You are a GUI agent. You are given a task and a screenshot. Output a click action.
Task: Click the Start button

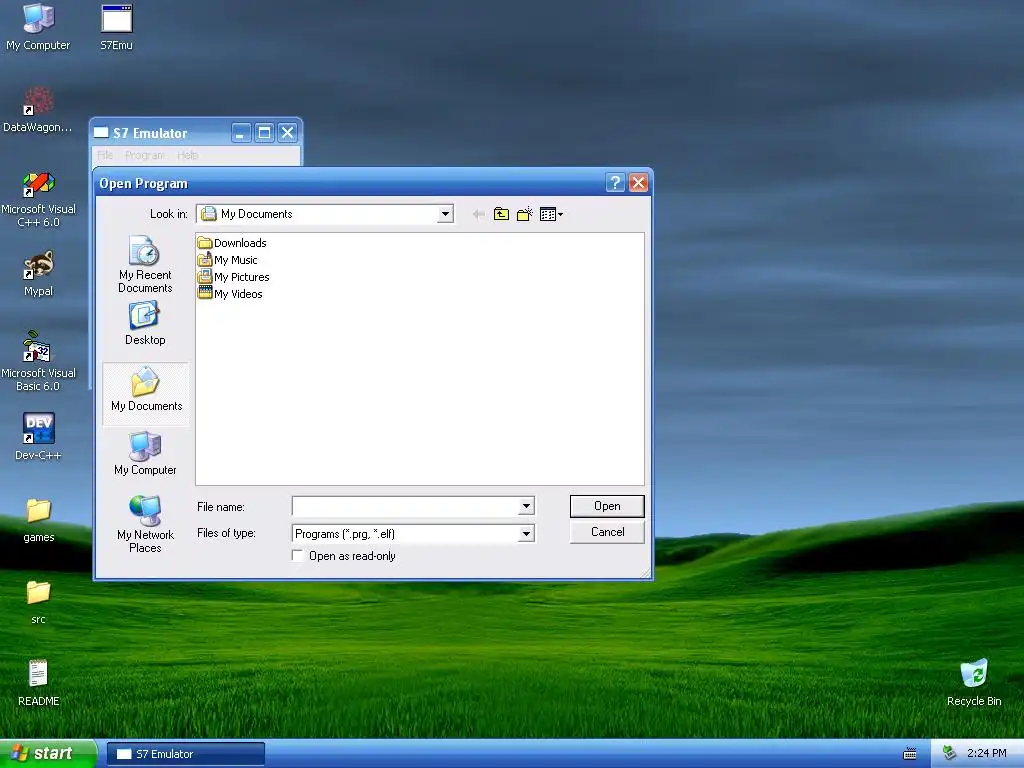tap(48, 754)
